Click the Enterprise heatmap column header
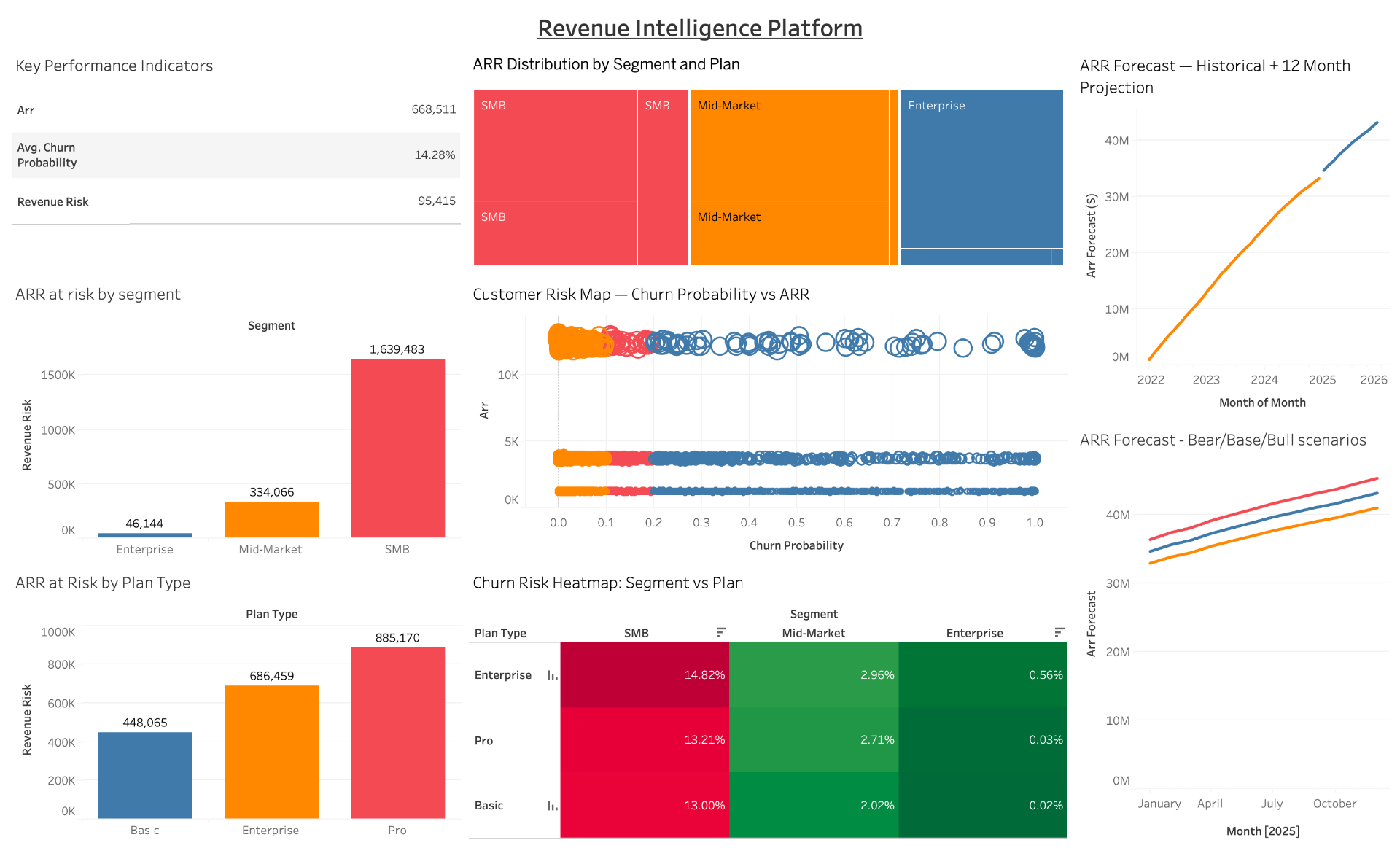Image resolution: width=1400 pixels, height=848 pixels. click(975, 633)
